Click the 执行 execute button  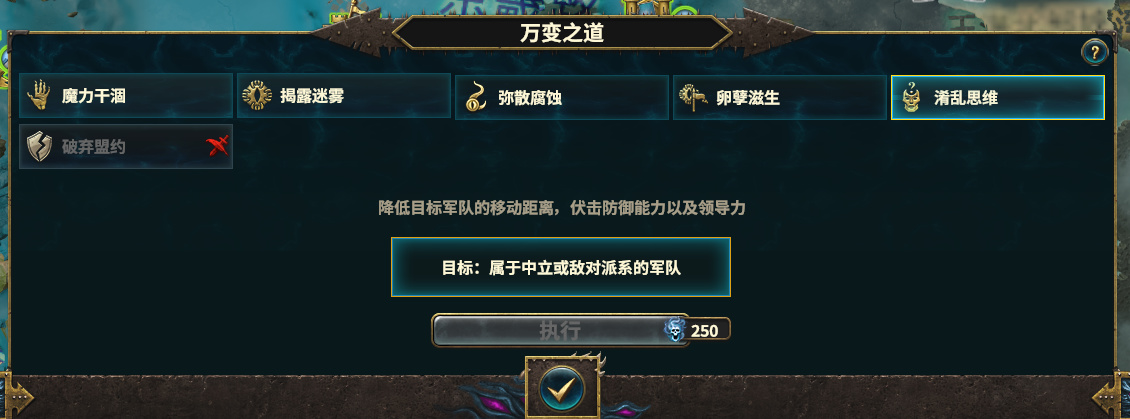pos(560,330)
